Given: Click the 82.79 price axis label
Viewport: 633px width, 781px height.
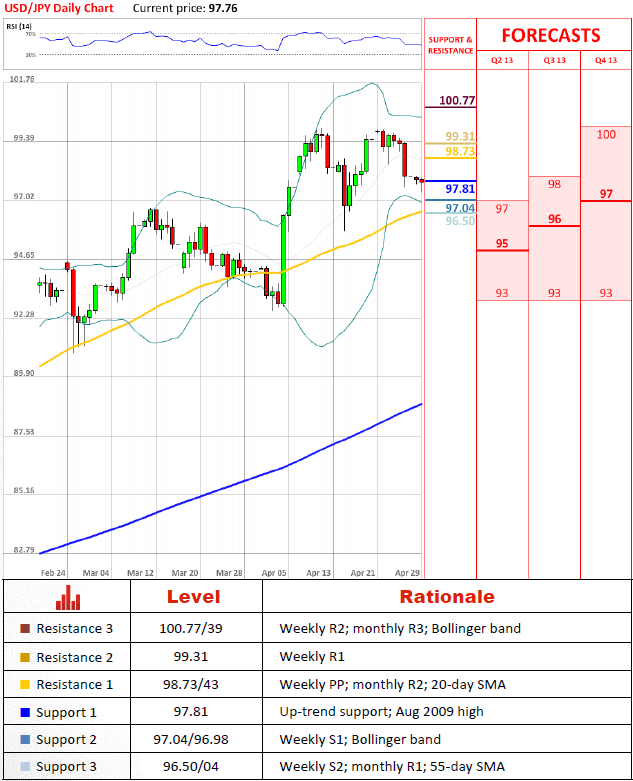Looking at the screenshot, I should coord(24,550).
